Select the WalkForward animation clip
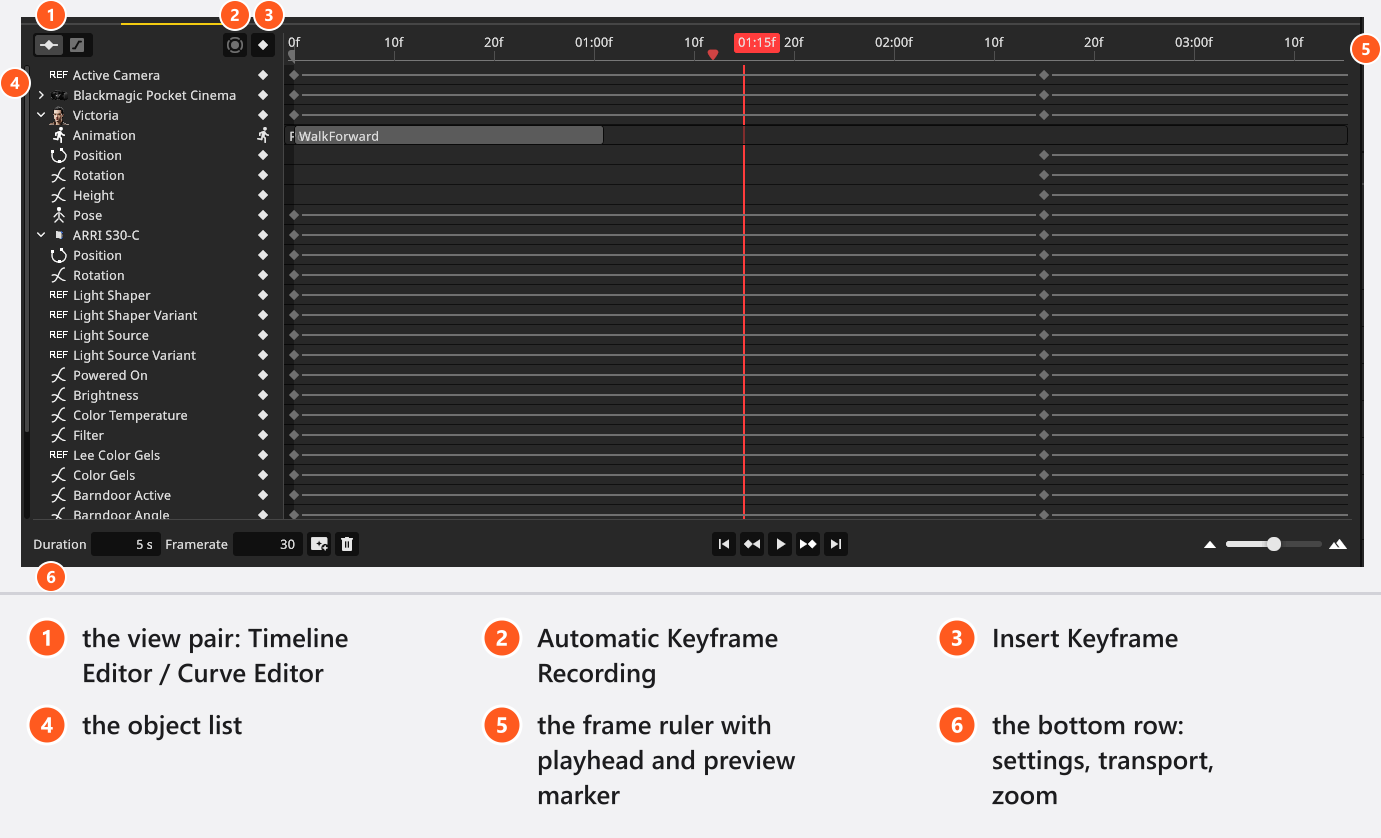This screenshot has height=838, width=1381. coord(449,136)
